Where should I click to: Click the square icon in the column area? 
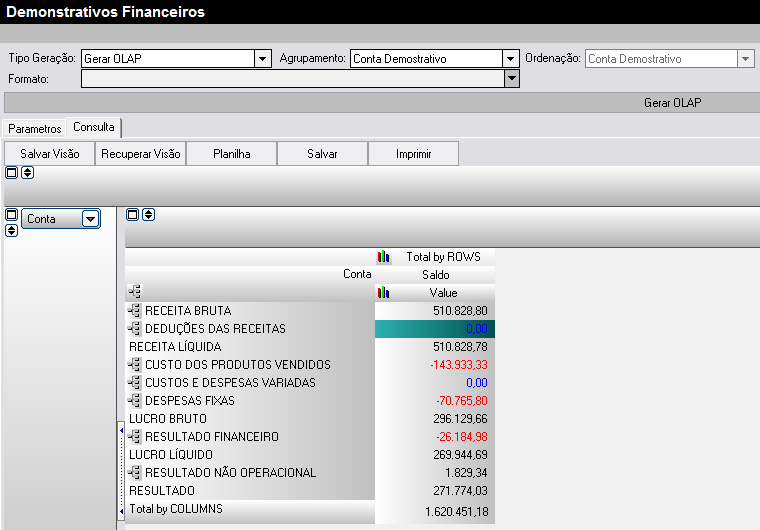click(133, 214)
